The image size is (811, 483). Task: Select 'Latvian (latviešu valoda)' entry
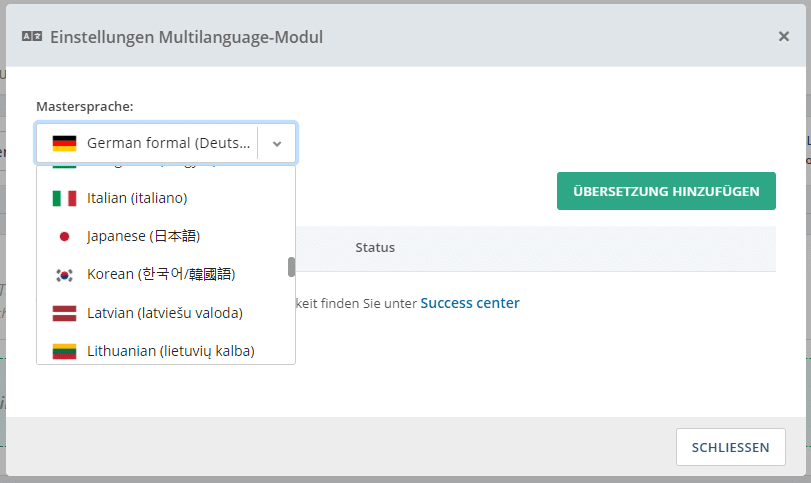(164, 313)
